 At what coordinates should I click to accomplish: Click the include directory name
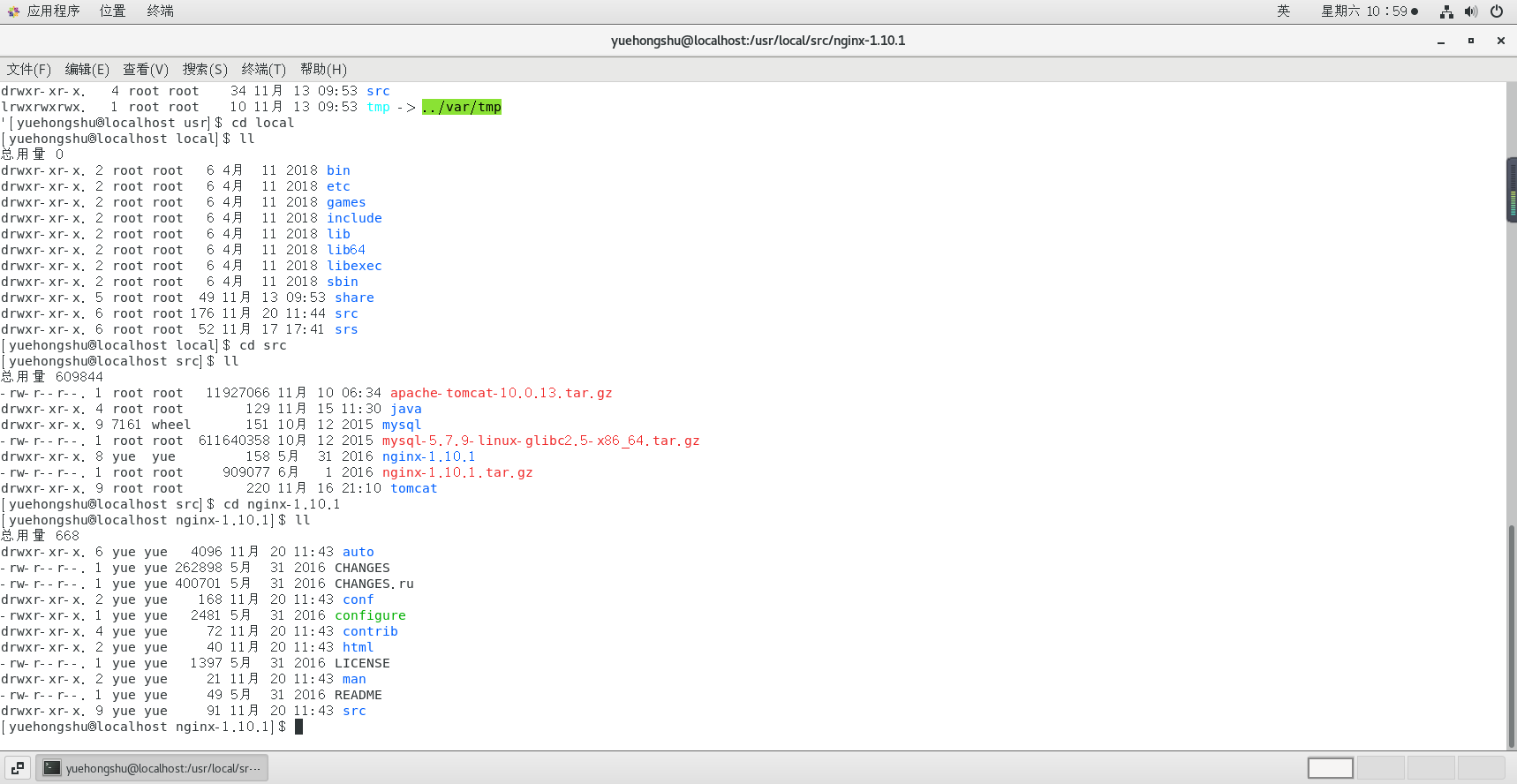(354, 218)
